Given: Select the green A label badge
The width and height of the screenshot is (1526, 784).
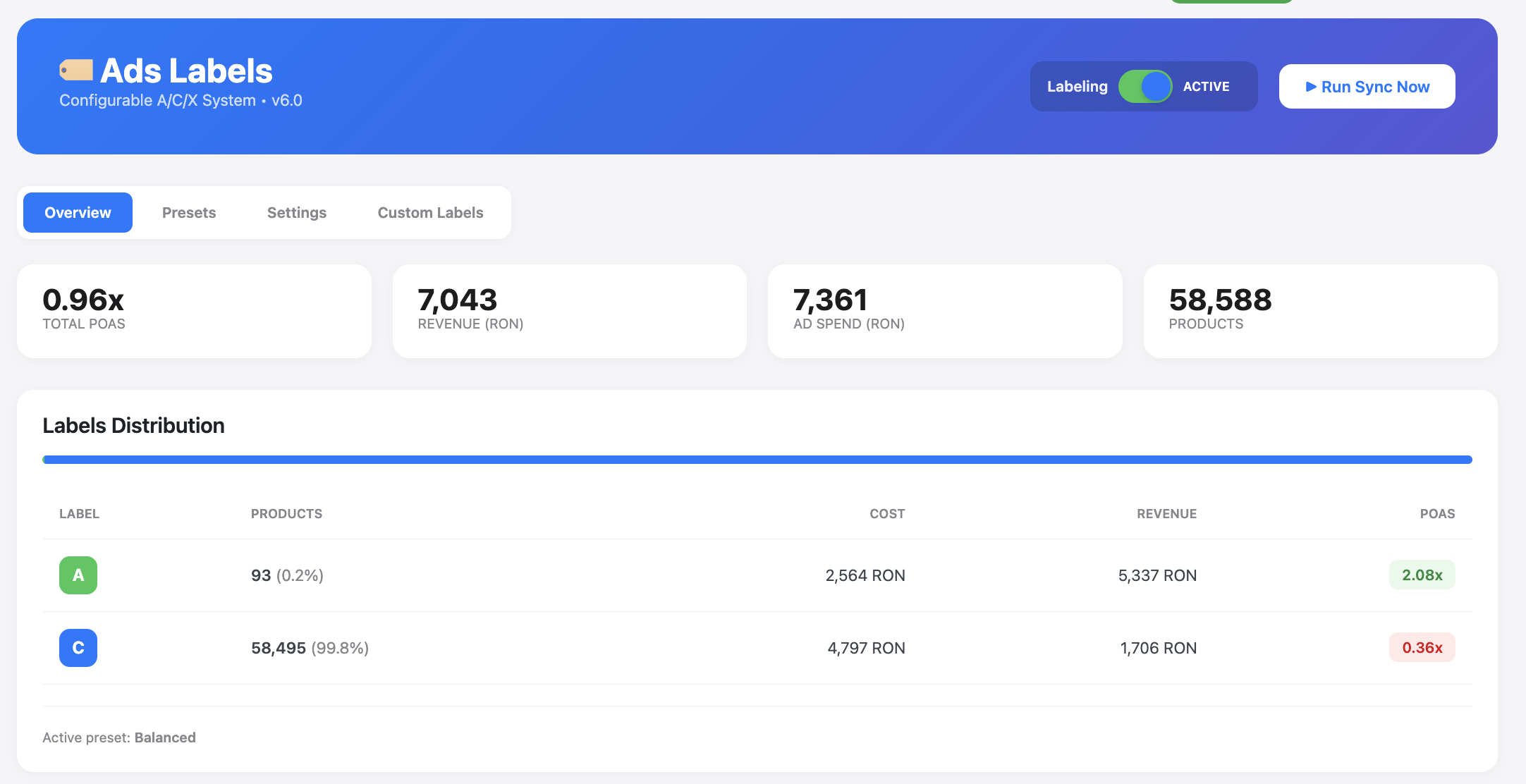Looking at the screenshot, I should [78, 575].
